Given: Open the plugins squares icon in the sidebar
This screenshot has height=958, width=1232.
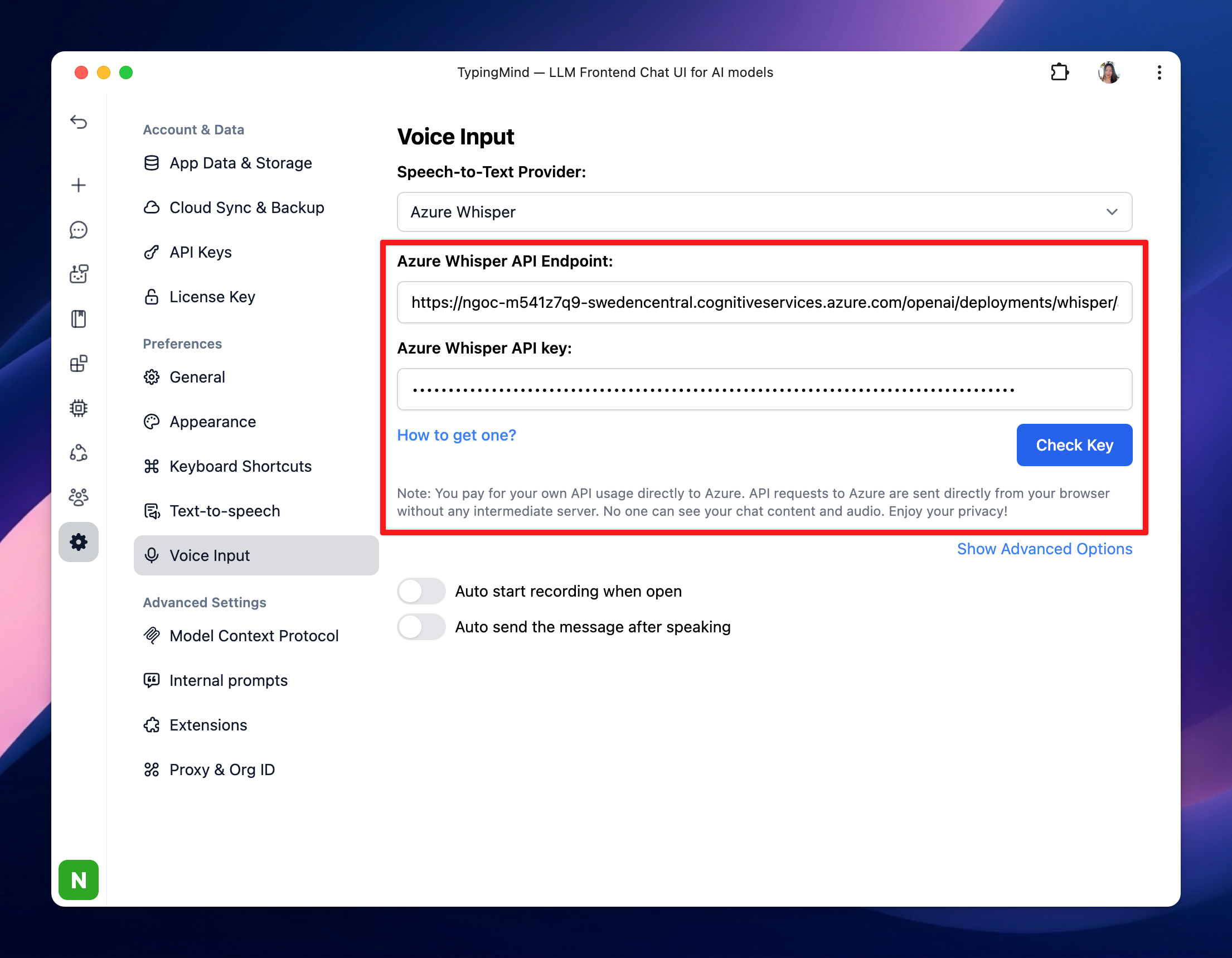Looking at the screenshot, I should (79, 364).
